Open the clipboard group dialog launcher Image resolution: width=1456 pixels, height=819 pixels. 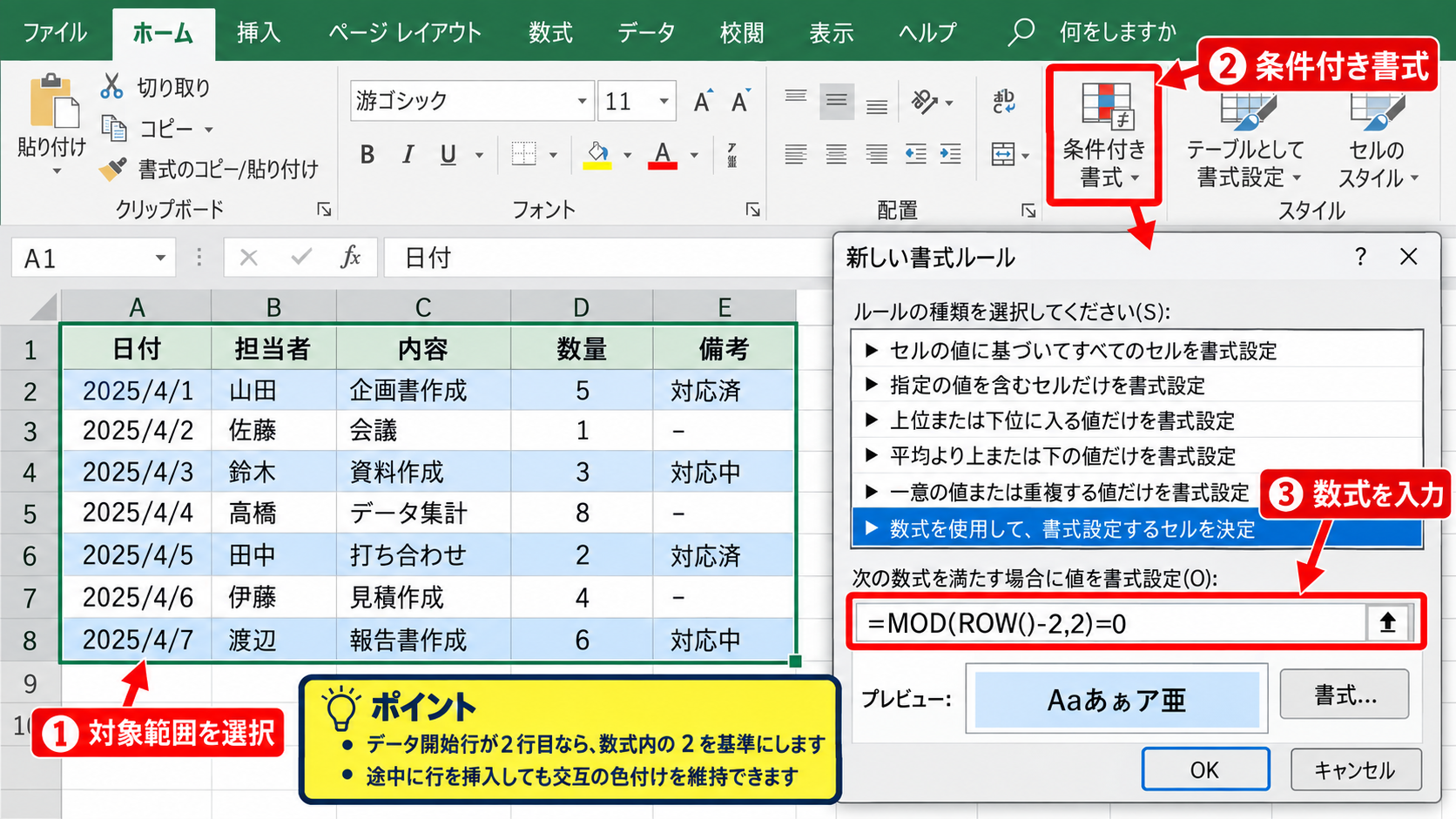tap(324, 210)
